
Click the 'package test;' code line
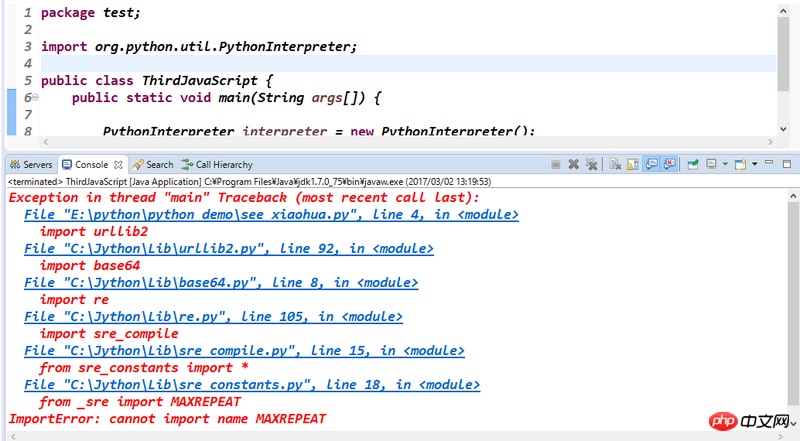pyautogui.click(x=91, y=13)
